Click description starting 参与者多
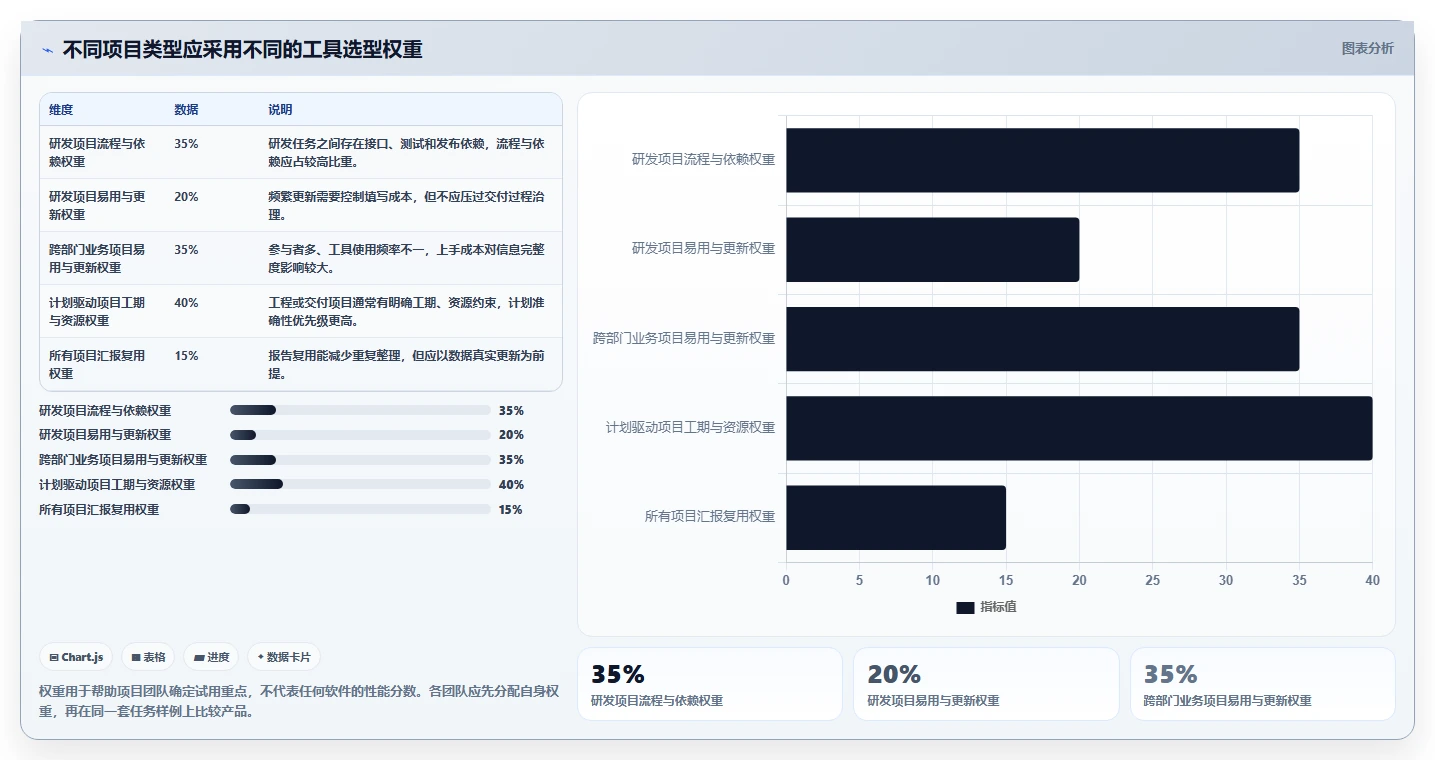The image size is (1435, 760). (406, 258)
